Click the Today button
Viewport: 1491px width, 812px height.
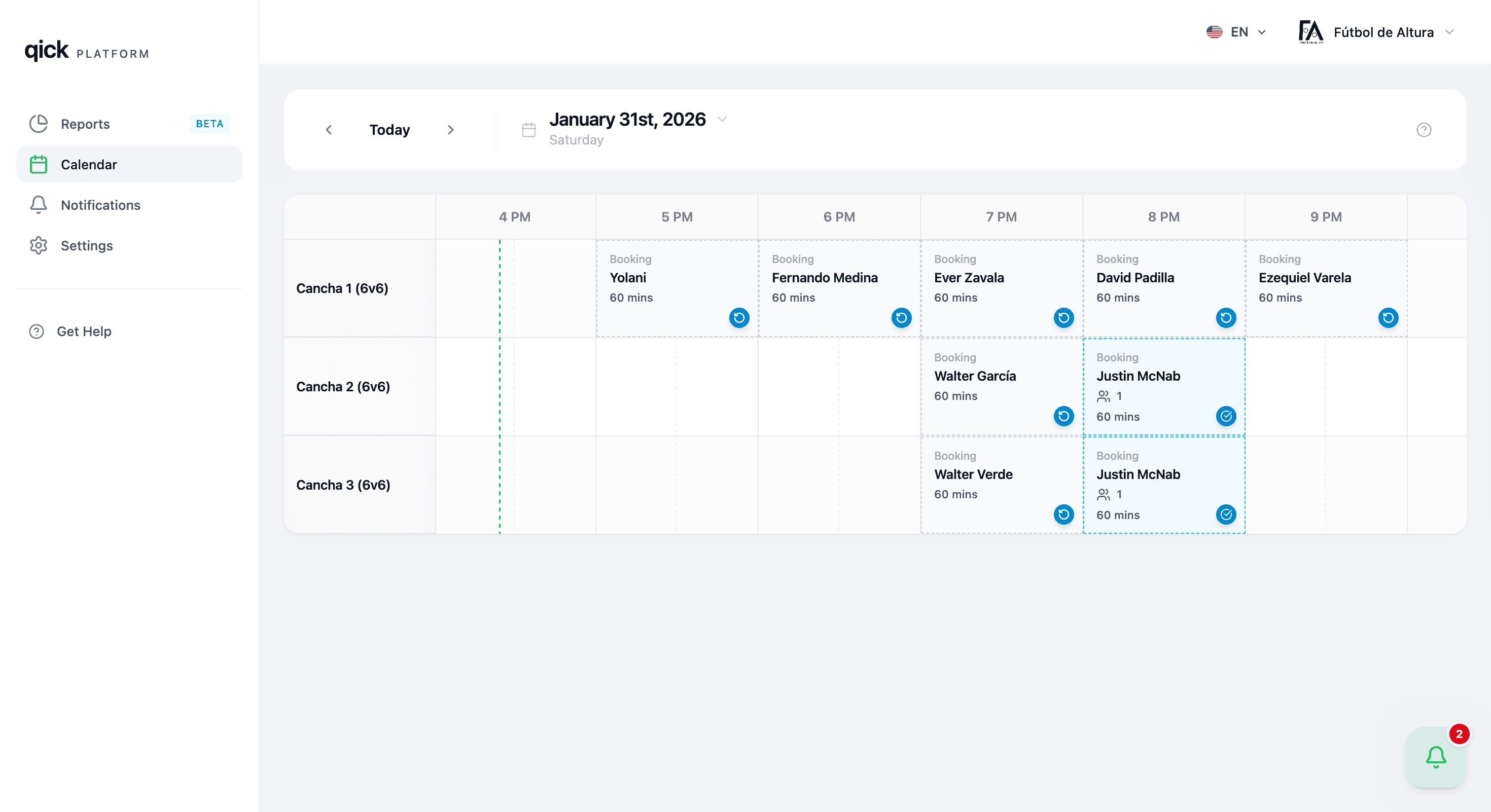pyautogui.click(x=389, y=130)
